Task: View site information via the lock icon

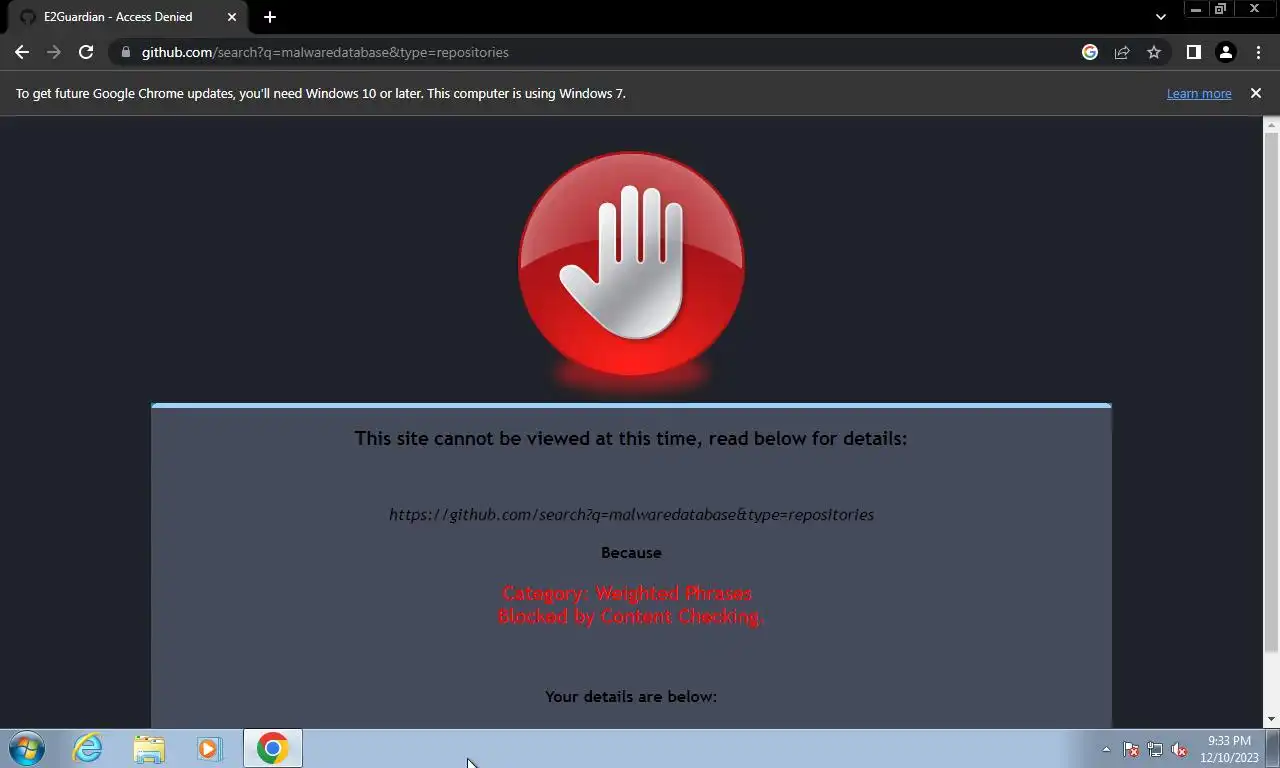Action: 125,52
